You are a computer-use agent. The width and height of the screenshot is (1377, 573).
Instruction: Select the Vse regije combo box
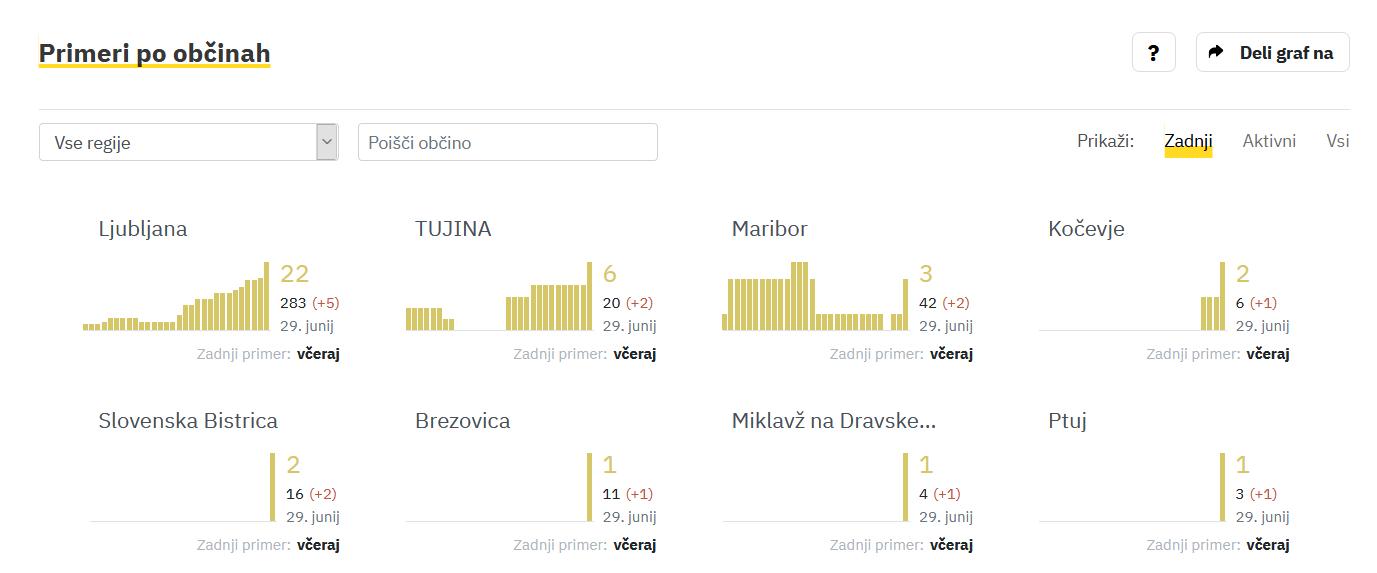pyautogui.click(x=178, y=142)
